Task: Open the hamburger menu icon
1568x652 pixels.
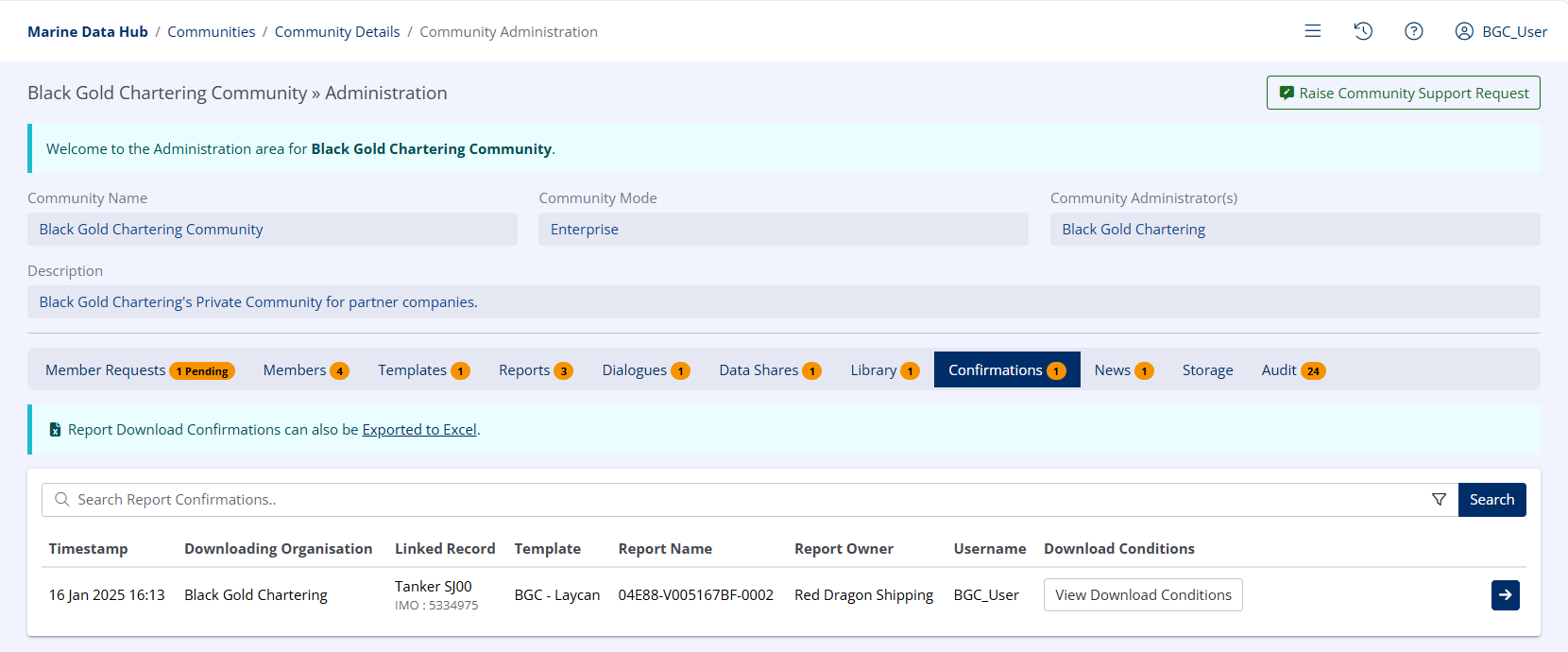Action: coord(1313,31)
